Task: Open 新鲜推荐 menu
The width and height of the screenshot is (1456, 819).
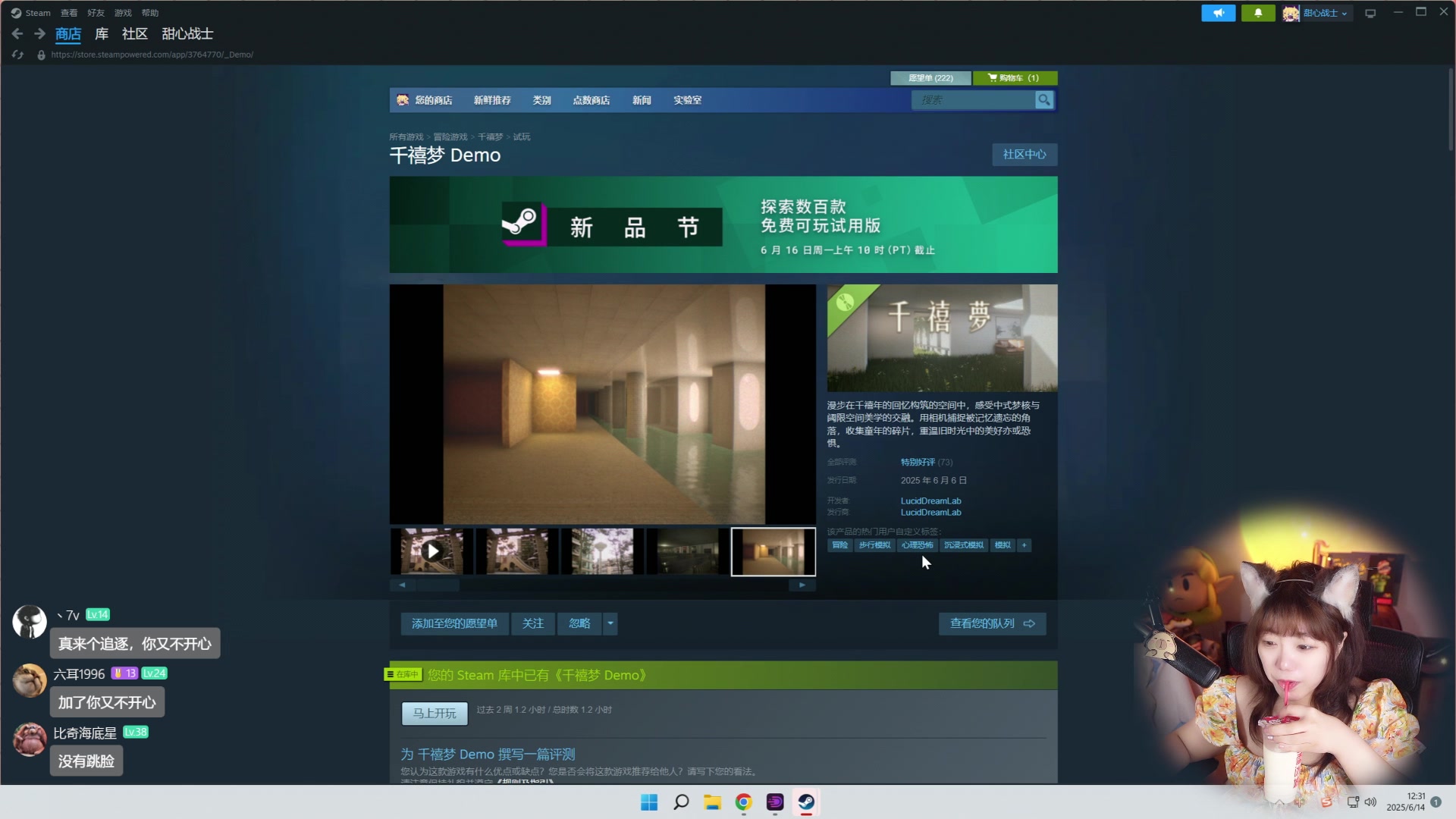Action: pyautogui.click(x=492, y=100)
